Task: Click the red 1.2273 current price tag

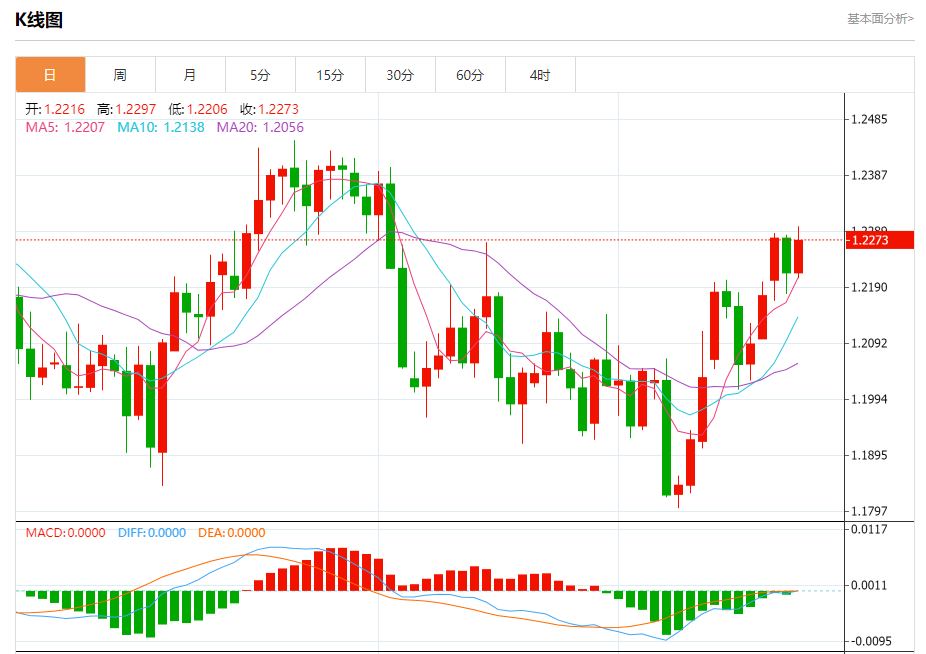Action: (x=880, y=240)
